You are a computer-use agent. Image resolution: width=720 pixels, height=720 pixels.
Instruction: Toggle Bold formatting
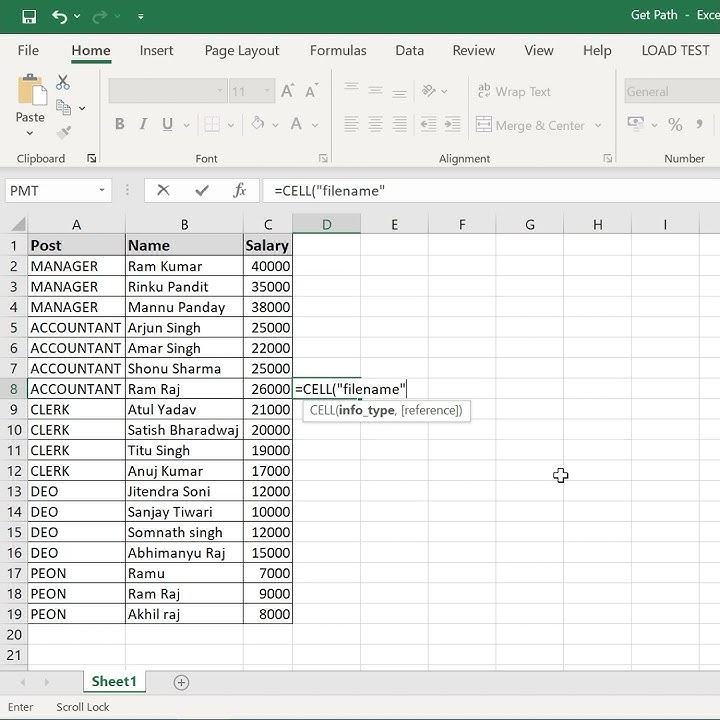[x=120, y=124]
